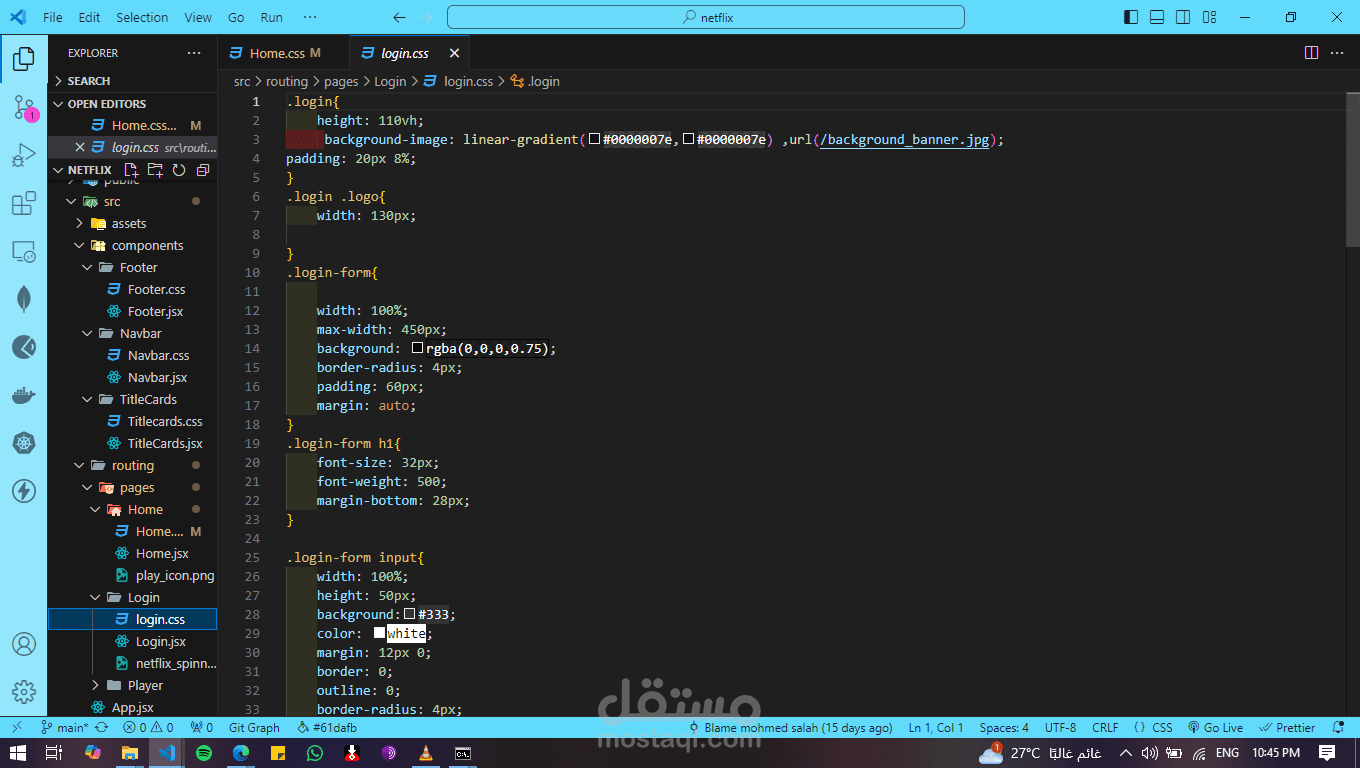Open the Edit menu
1360x768 pixels.
[89, 17]
